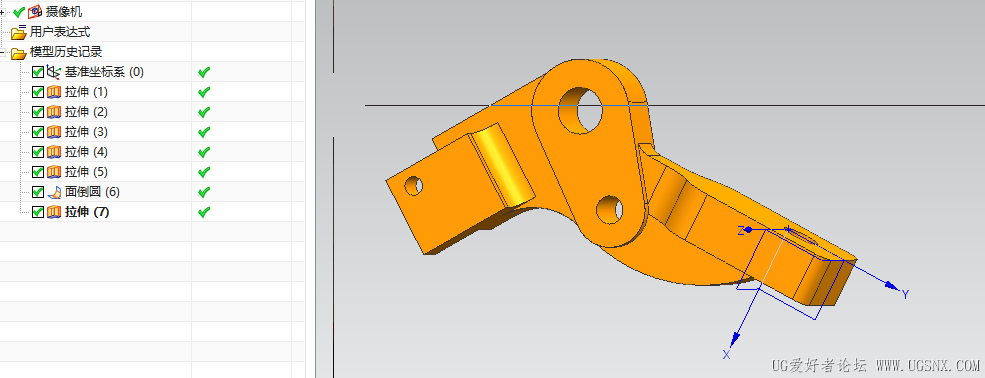This screenshot has height=378, width=985.
Task: Click the extrude icon of 拉伸 (3)
Action: pyautogui.click(x=54, y=132)
